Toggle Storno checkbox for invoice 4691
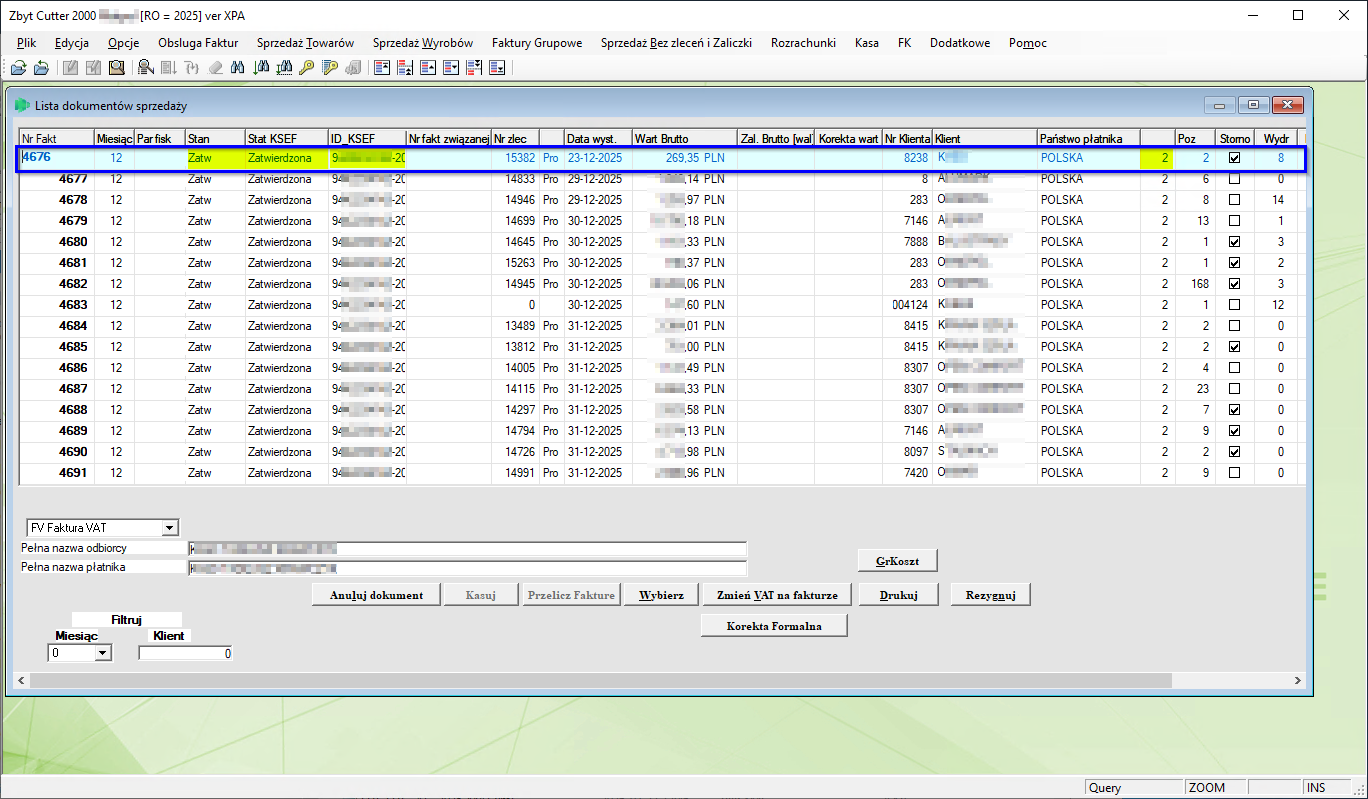1368x799 pixels. (1234, 473)
